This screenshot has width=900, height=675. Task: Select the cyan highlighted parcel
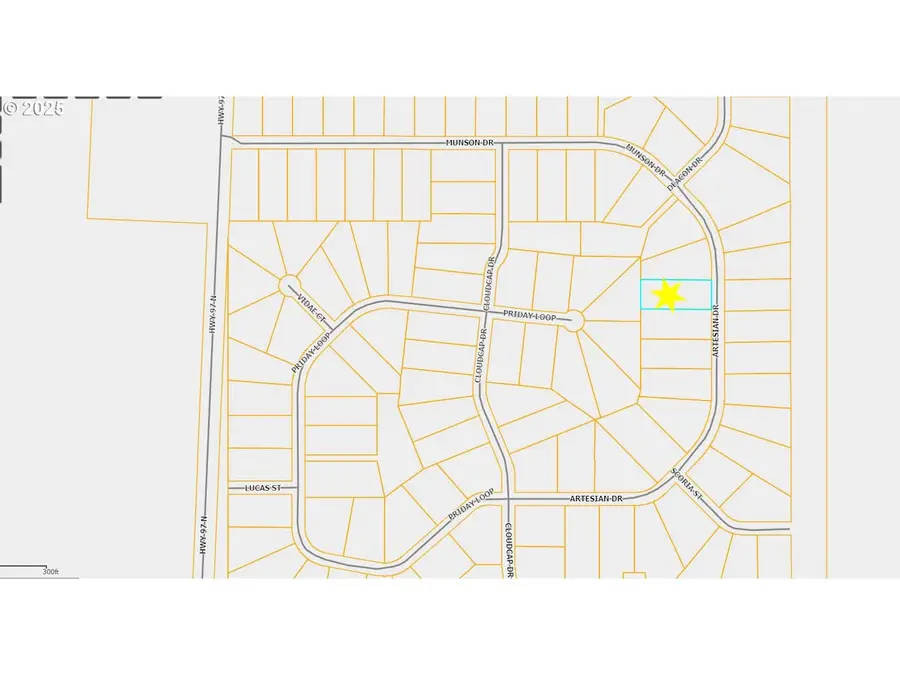tap(678, 295)
